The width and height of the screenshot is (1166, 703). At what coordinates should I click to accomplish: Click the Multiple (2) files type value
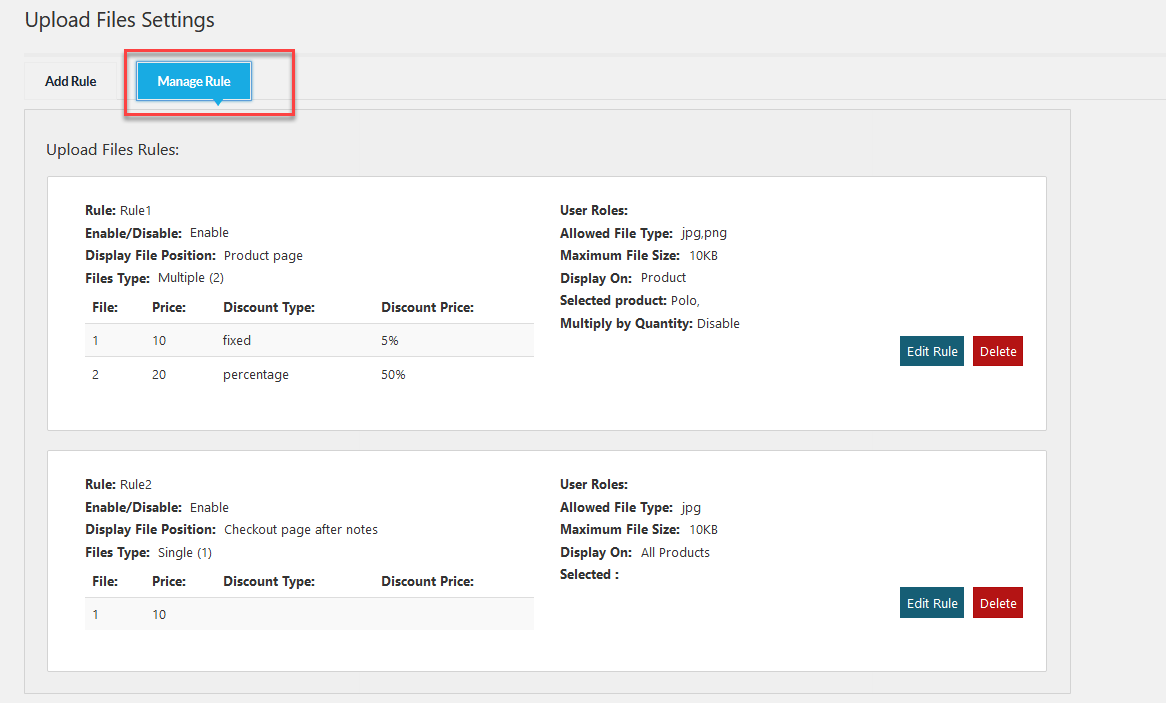pyautogui.click(x=191, y=277)
